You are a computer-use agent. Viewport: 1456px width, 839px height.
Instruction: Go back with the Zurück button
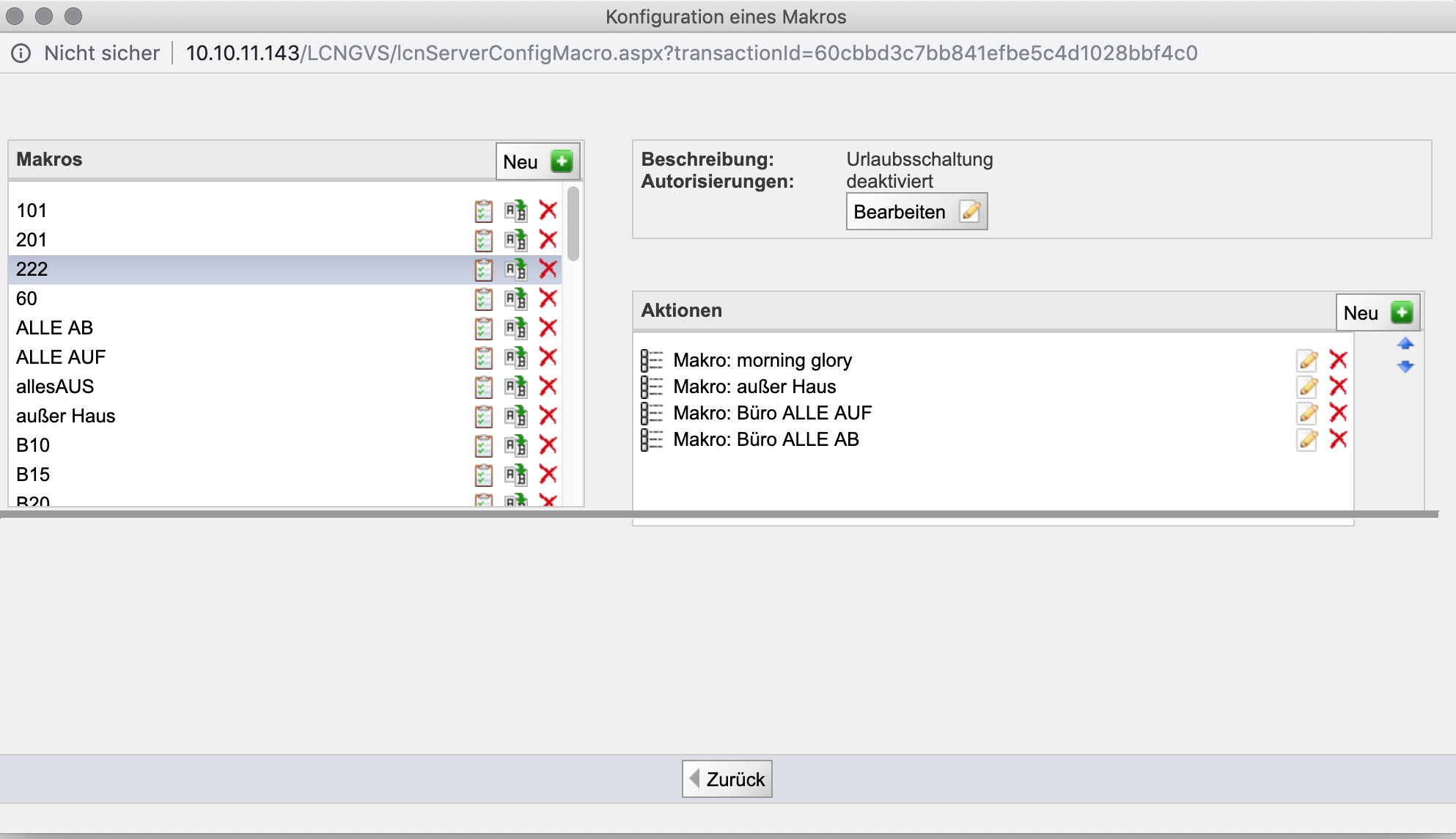[727, 779]
